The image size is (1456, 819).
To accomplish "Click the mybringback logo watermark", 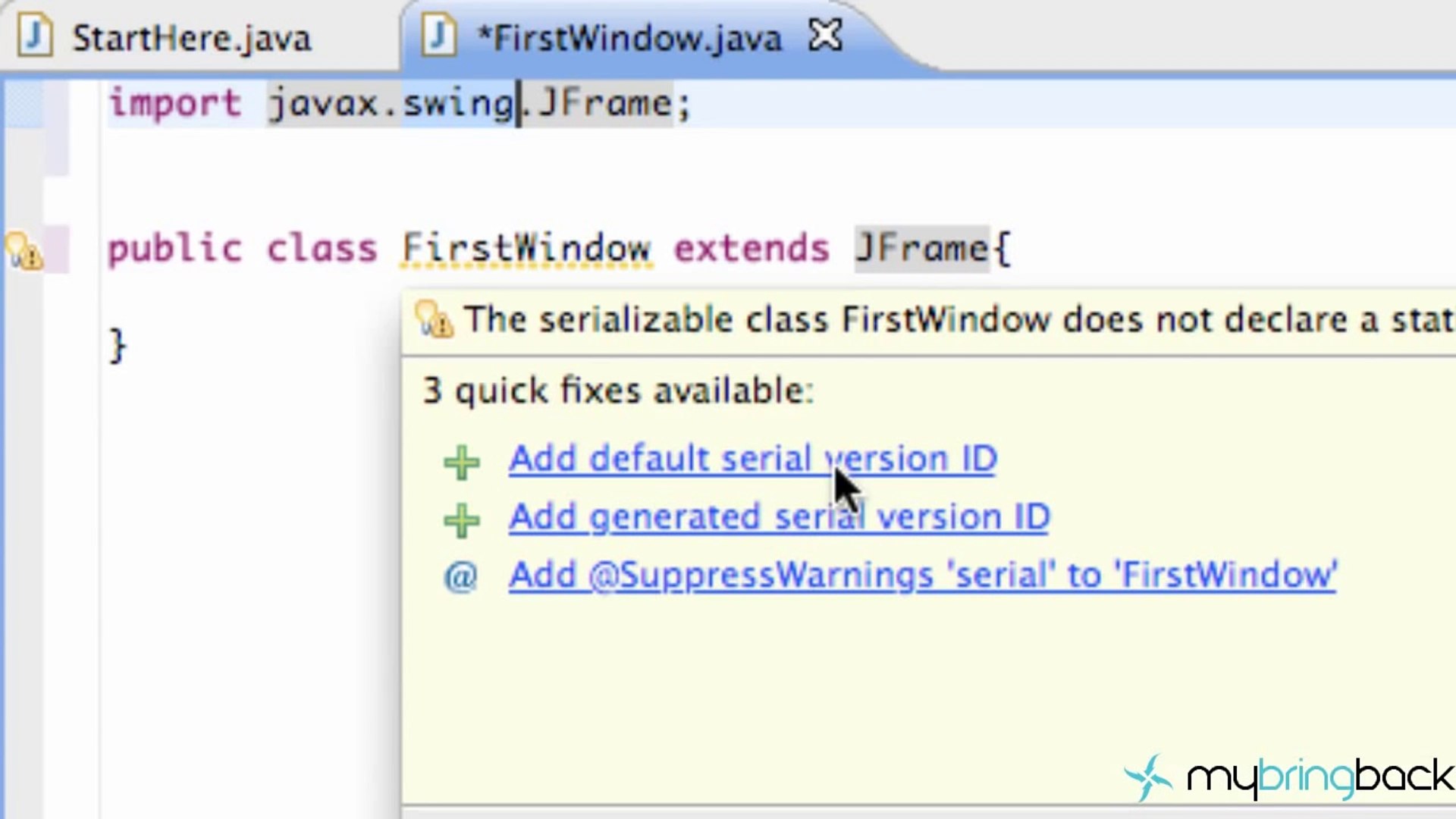I will [x=1289, y=777].
